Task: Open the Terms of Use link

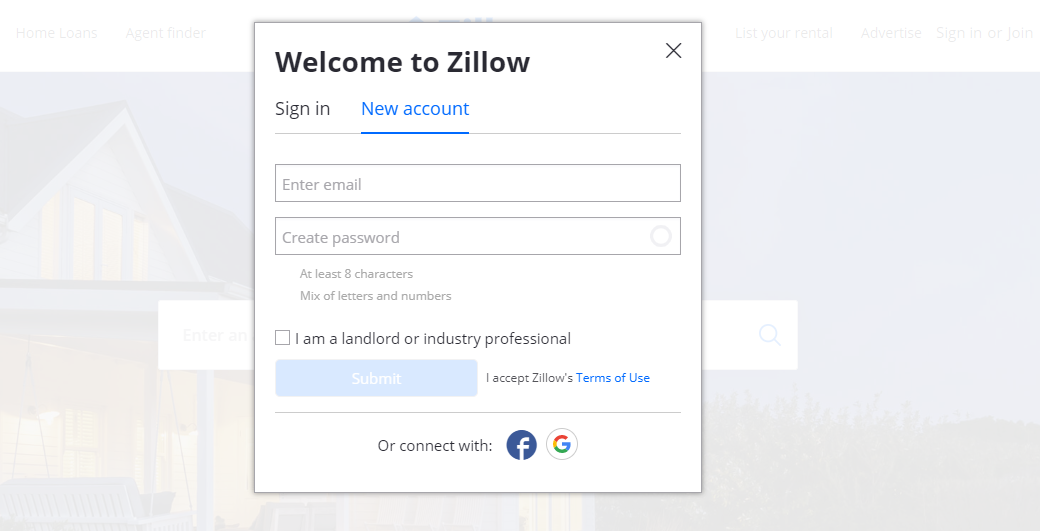Action: tap(612, 378)
